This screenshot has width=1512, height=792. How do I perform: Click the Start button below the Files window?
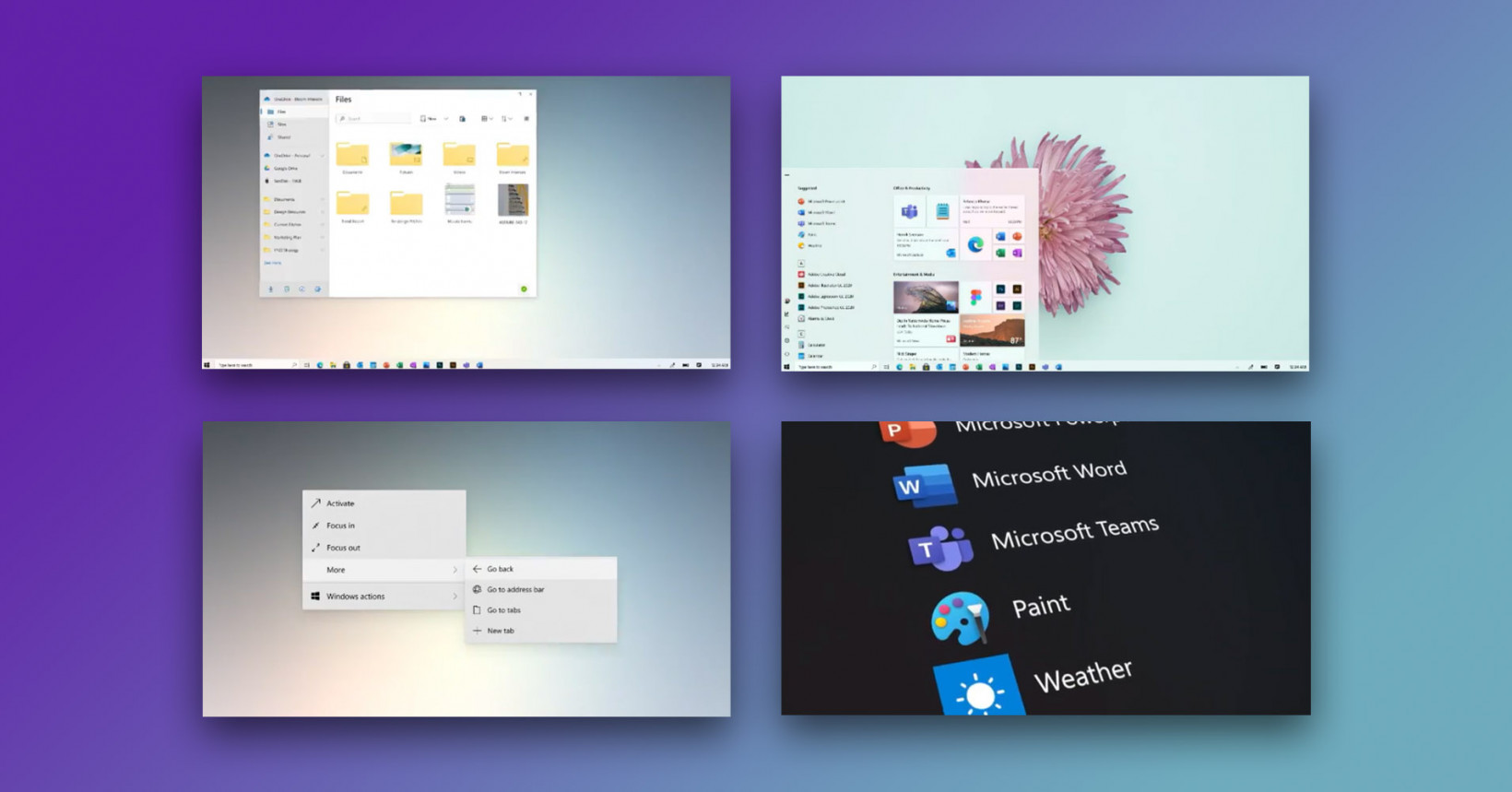coord(207,365)
